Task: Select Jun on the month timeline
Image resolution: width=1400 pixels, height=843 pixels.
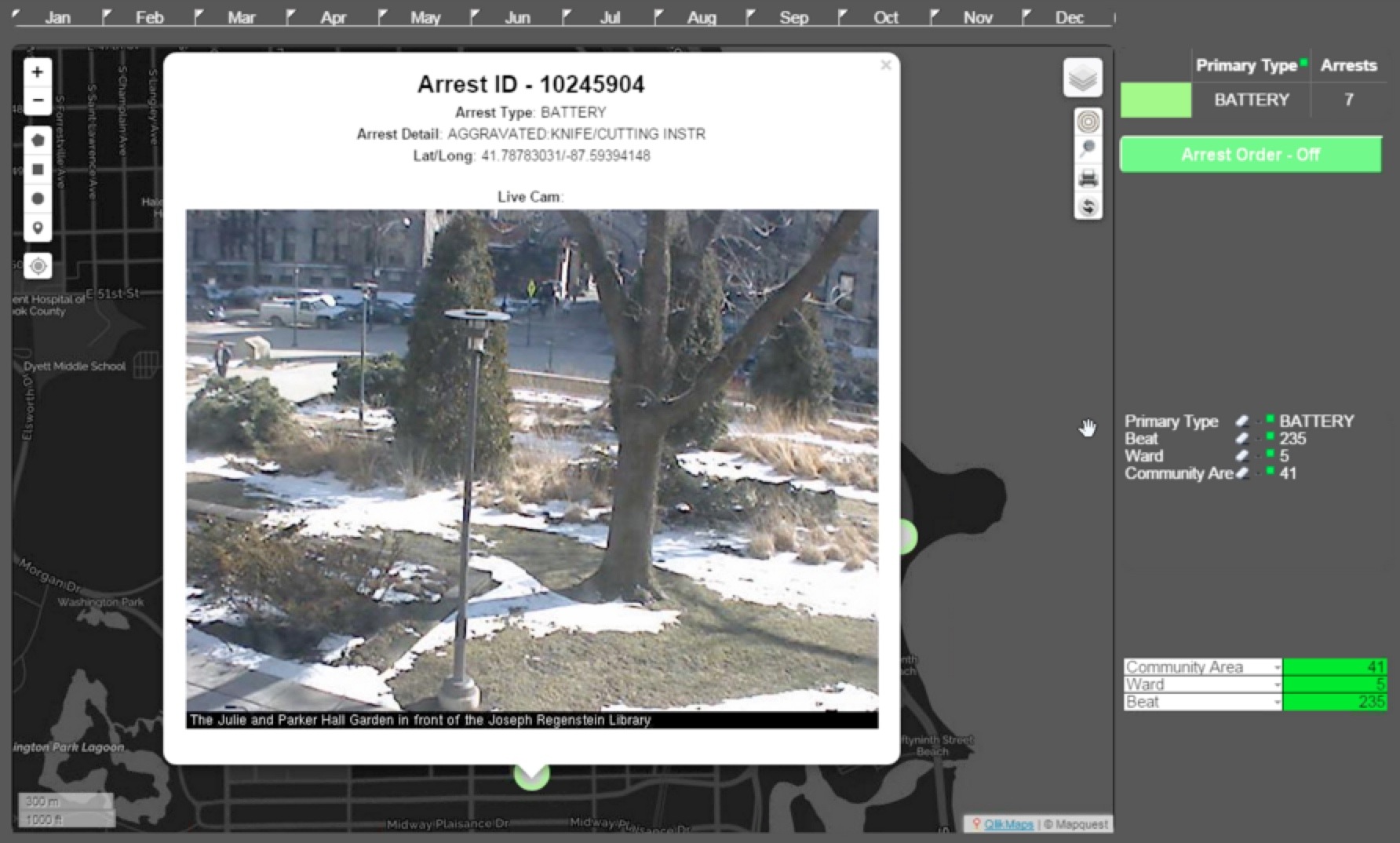Action: [517, 17]
